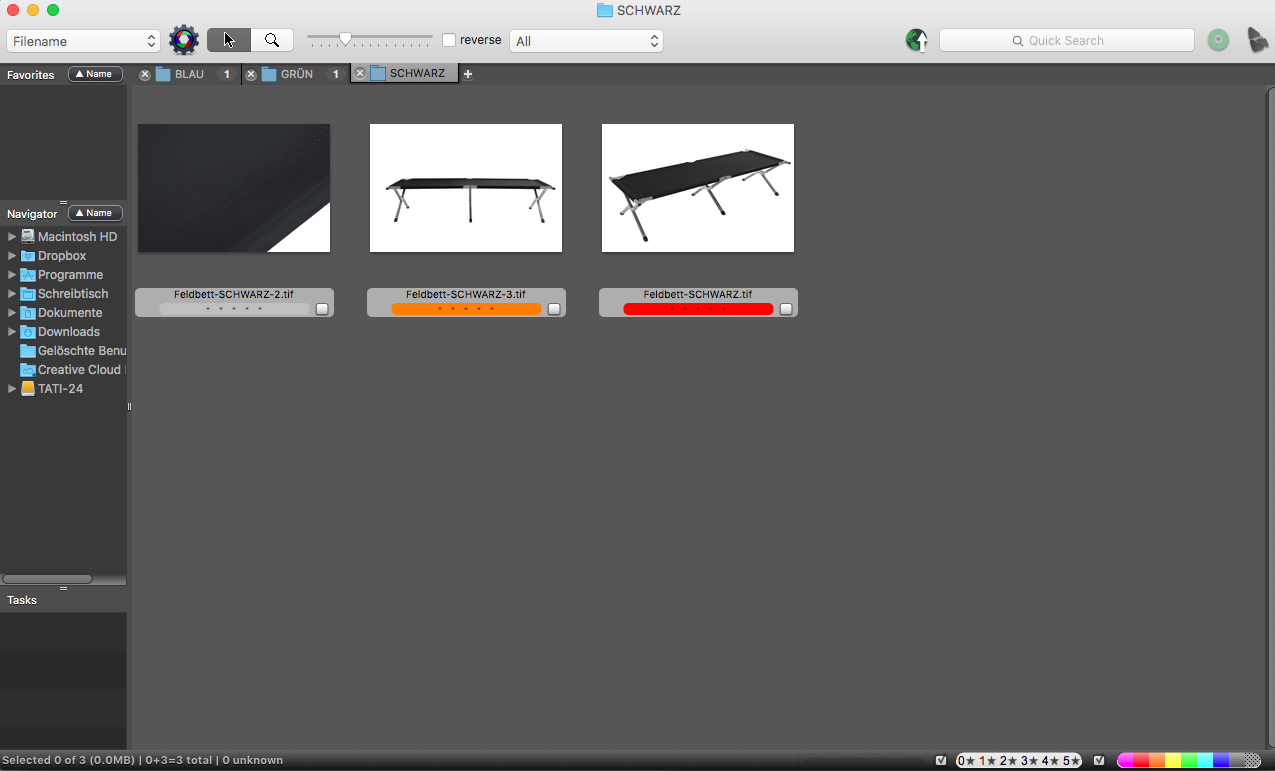1275x771 pixels.
Task: Toggle the dotted no-color class filter
Action: coord(1252,761)
